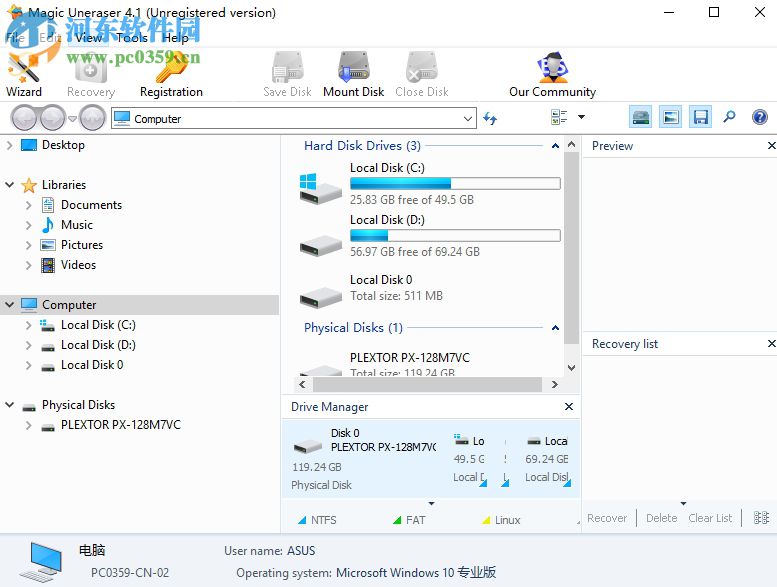
Task: Go back with the navigation arrow
Action: click(x=23, y=118)
